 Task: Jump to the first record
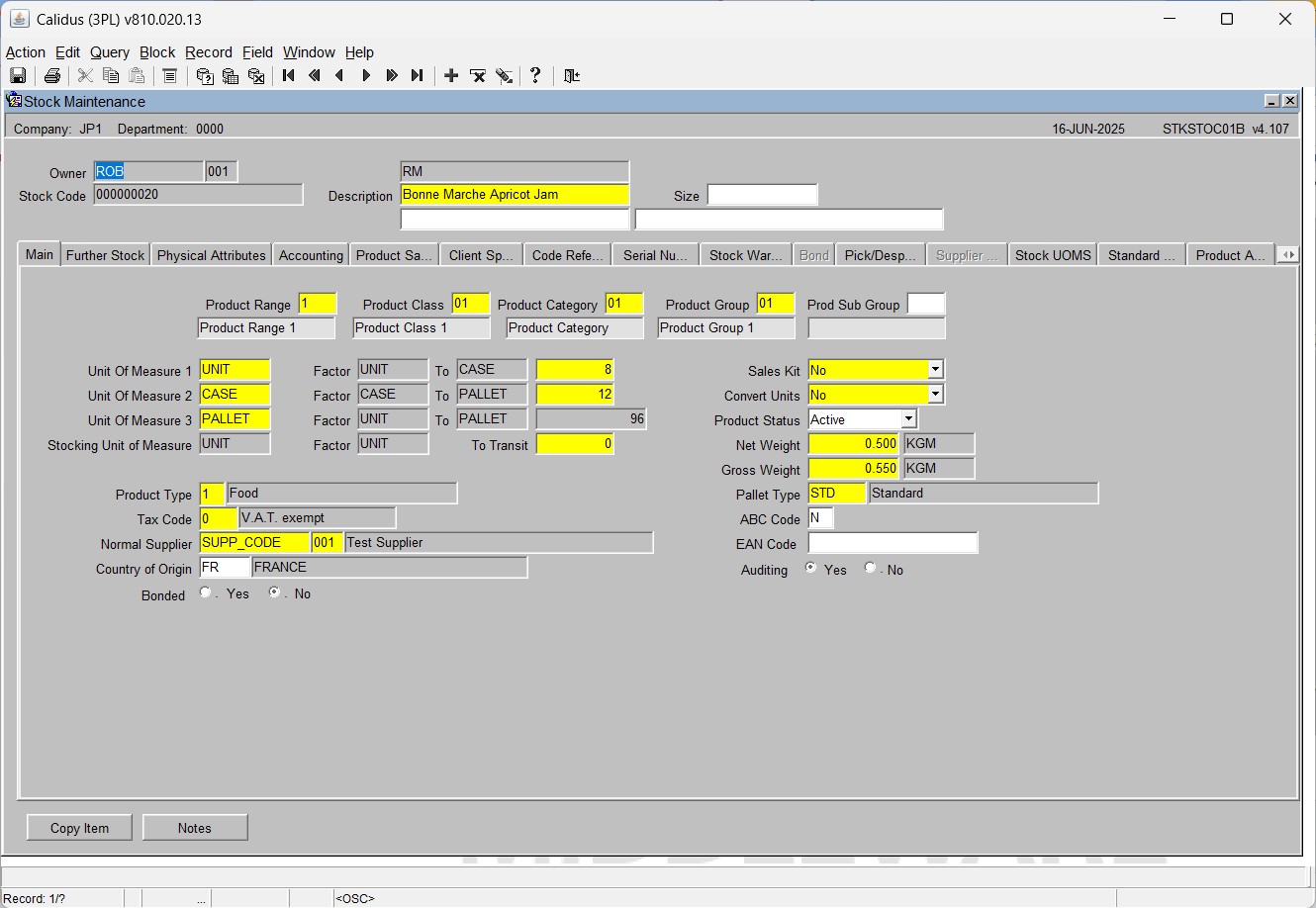(x=289, y=75)
